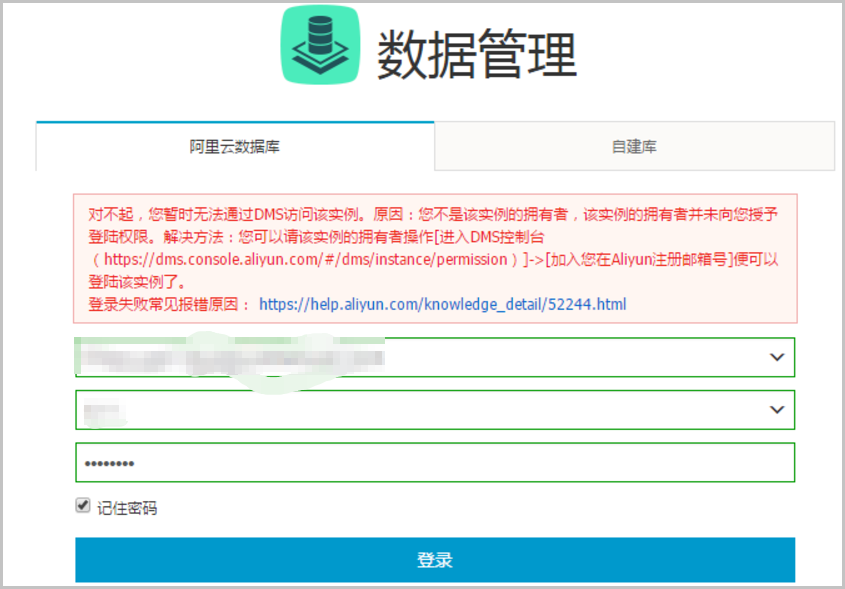Click the 记住密码 label text
The width and height of the screenshot is (845, 589).
[127, 508]
